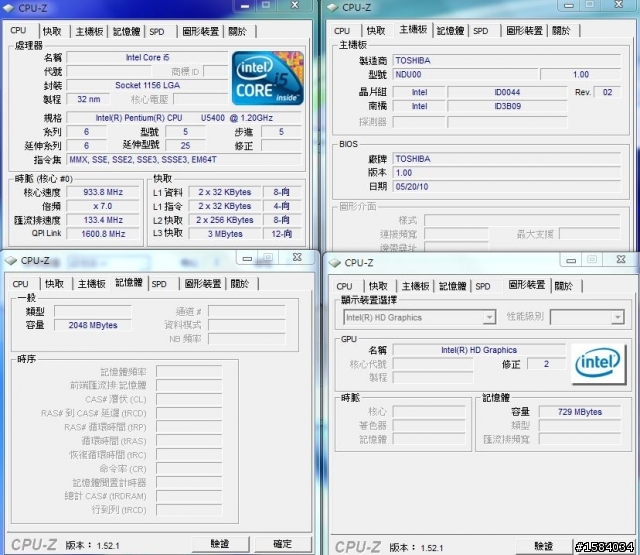Open 主機板 tab in the CPU window

(89, 31)
